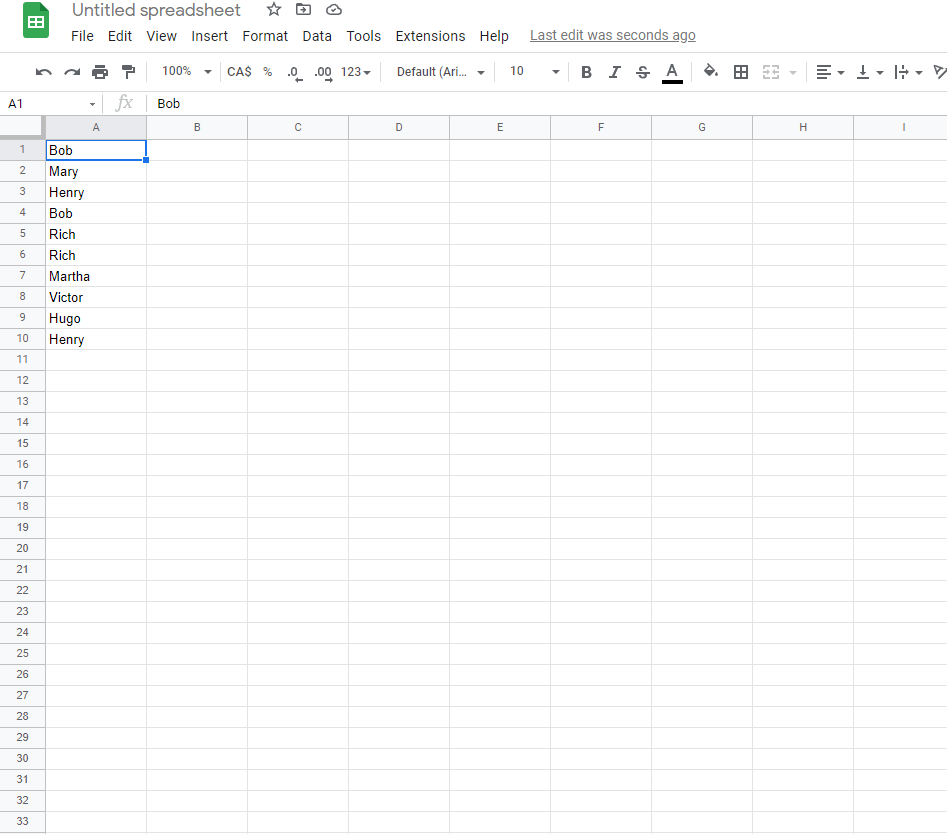Open the text color picker
The image size is (947, 834).
(x=672, y=71)
